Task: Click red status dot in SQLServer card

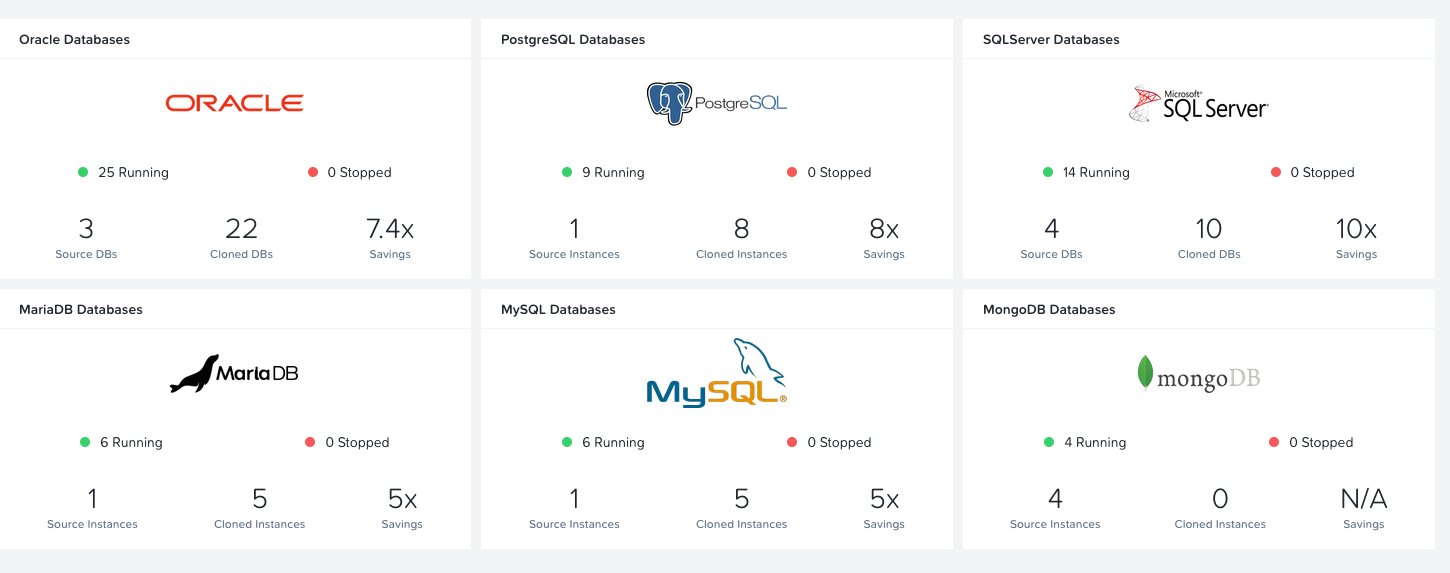Action: [x=1276, y=172]
